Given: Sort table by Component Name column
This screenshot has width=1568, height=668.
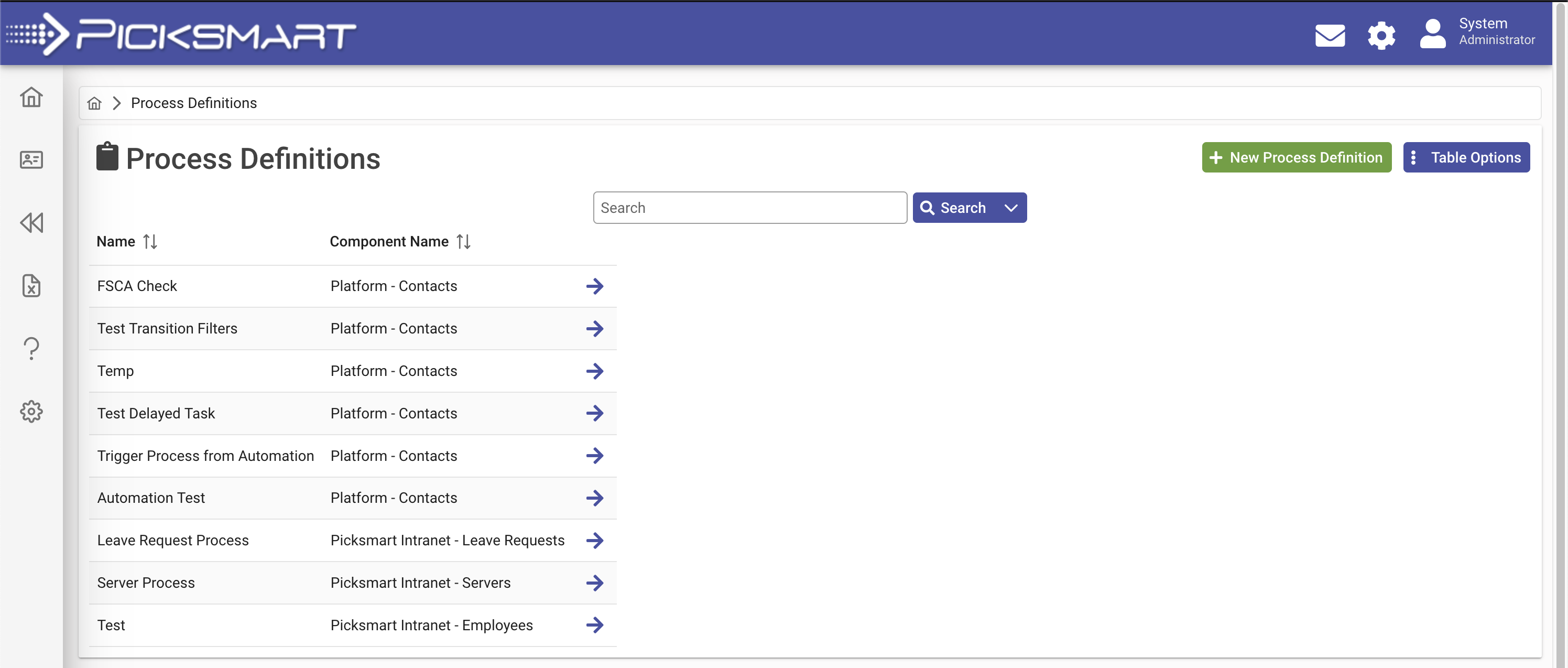Looking at the screenshot, I should click(x=463, y=242).
